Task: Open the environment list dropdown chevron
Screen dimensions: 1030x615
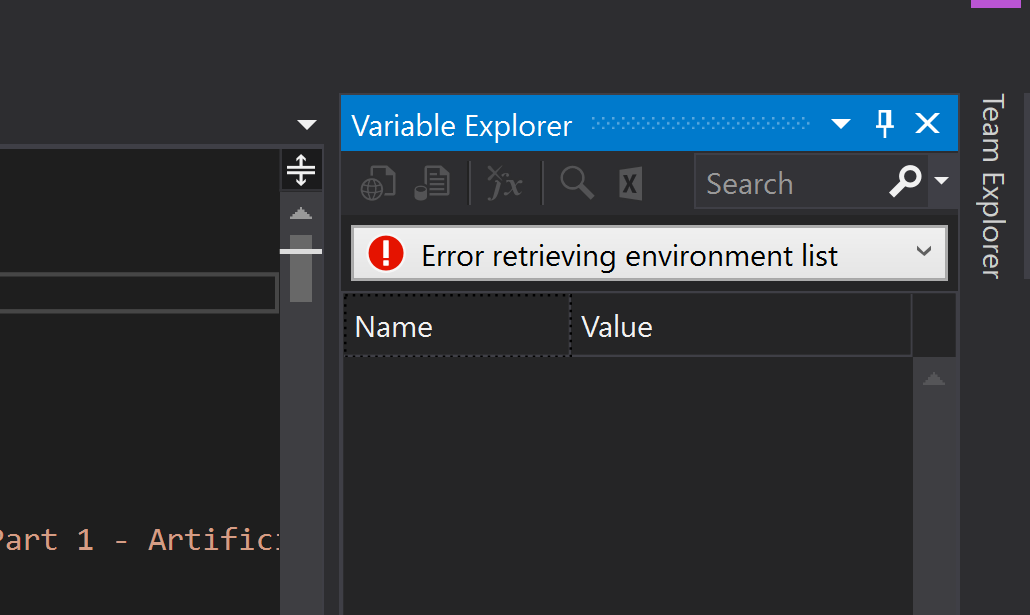Action: tap(924, 251)
